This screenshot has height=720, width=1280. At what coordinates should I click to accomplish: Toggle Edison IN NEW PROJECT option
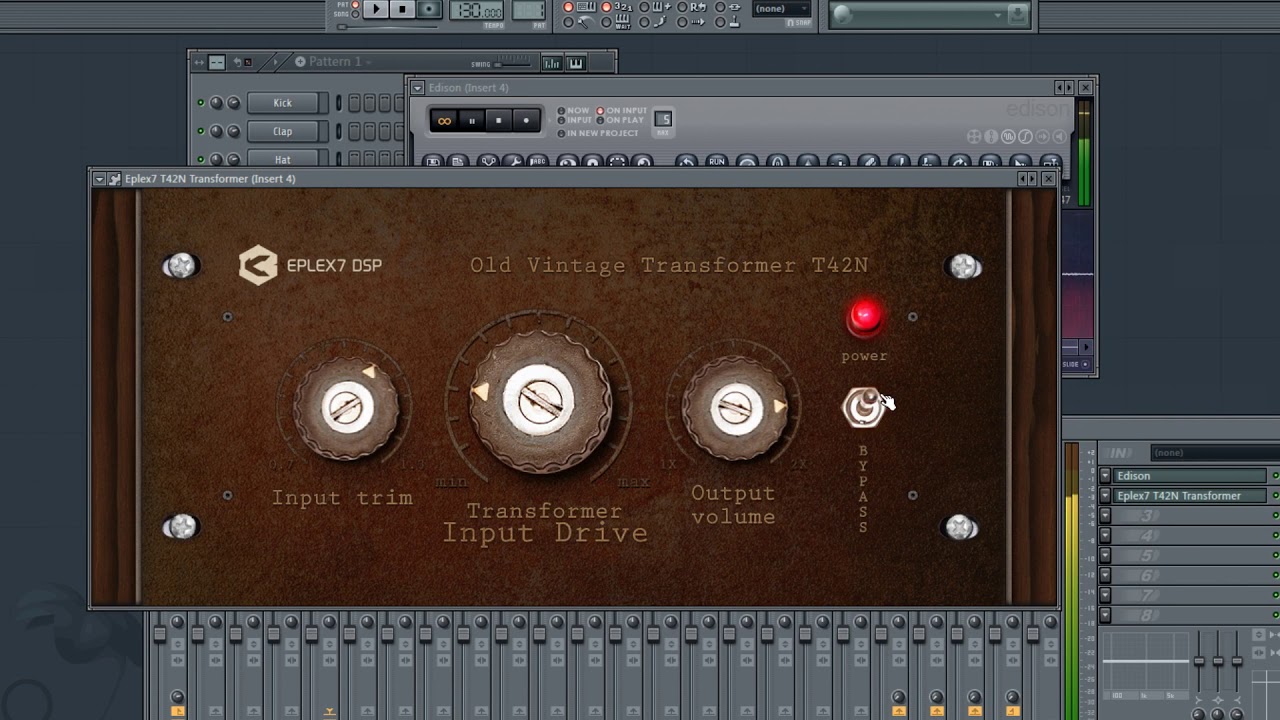[598, 133]
